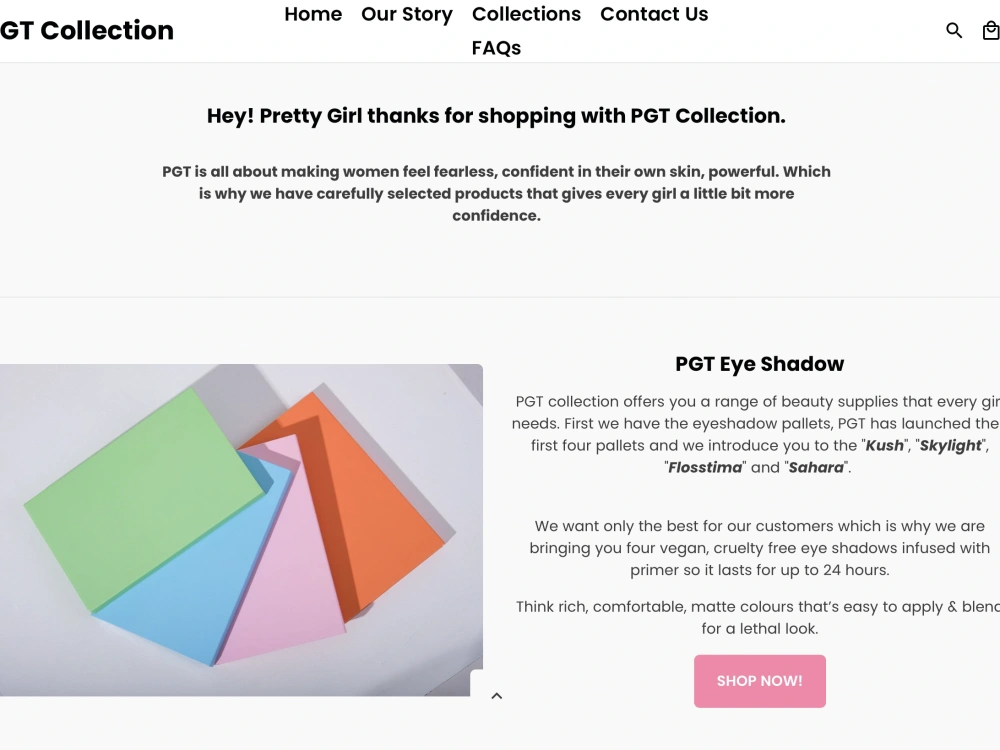Select the Sahara pallet name
This screenshot has width=1000, height=750.
point(816,467)
